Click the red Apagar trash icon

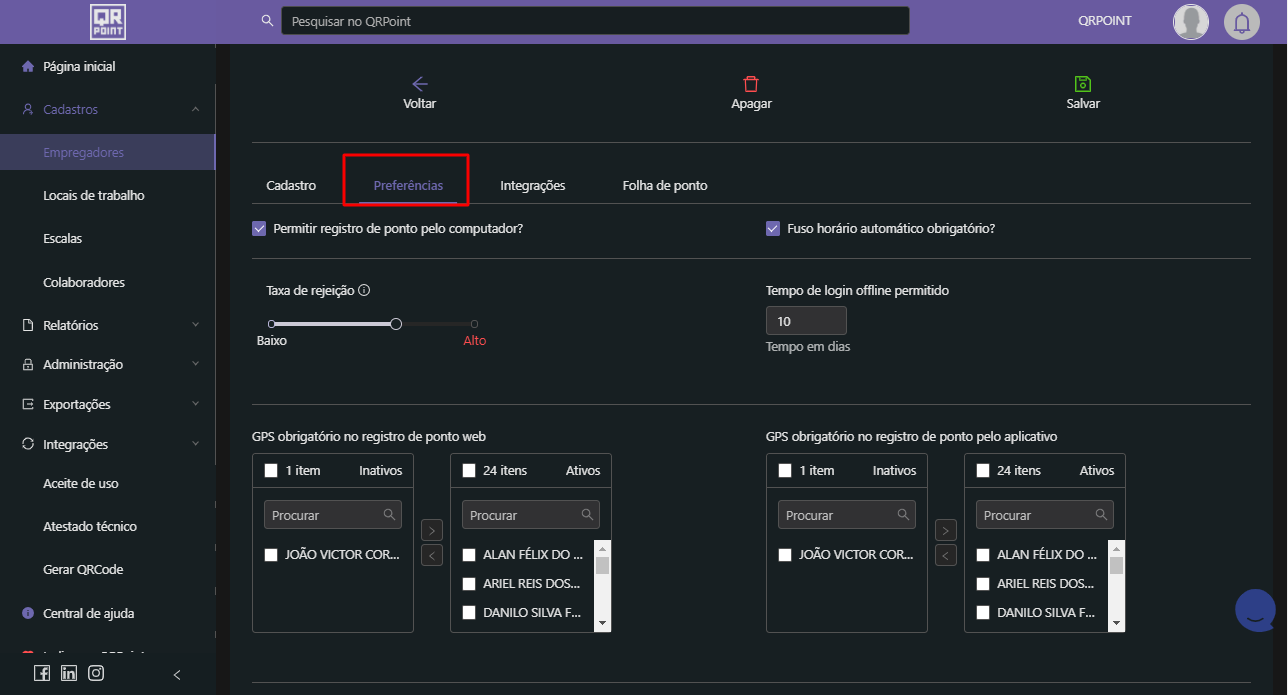click(x=751, y=84)
